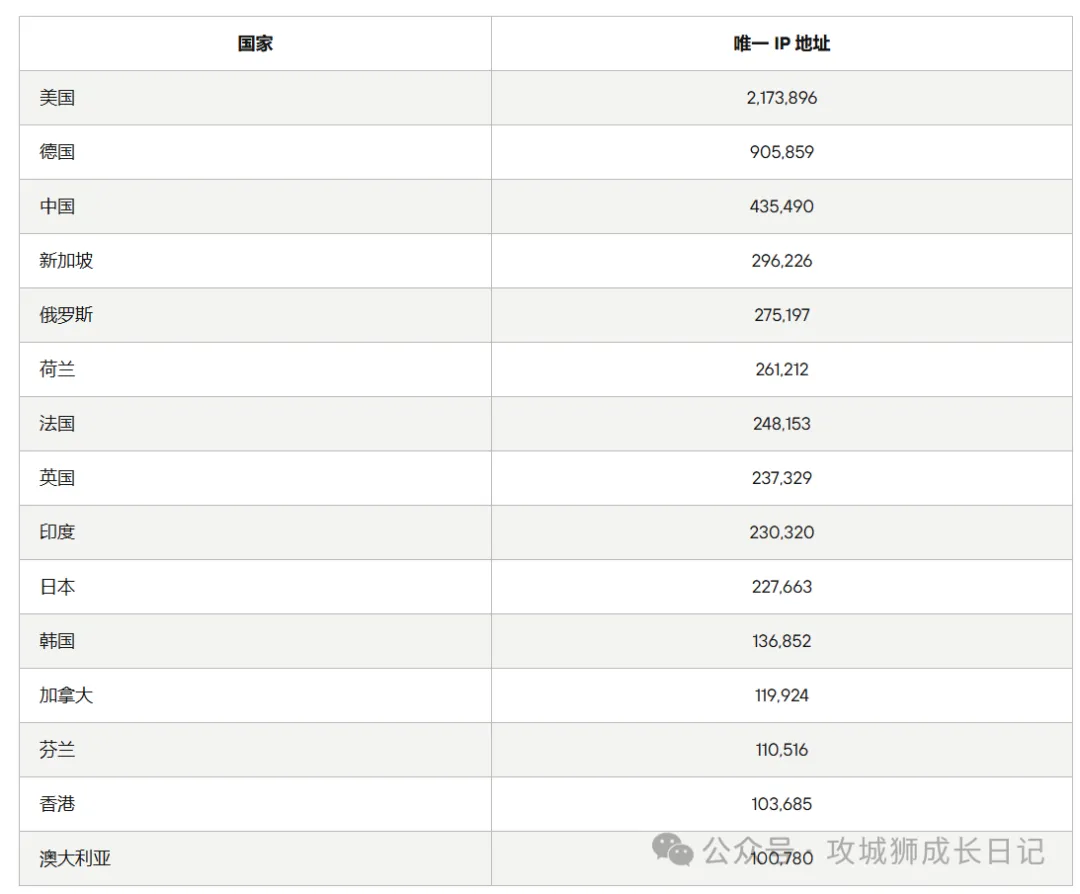1080x894 pixels.
Task: Select the 德国 row label
Action: point(57,152)
